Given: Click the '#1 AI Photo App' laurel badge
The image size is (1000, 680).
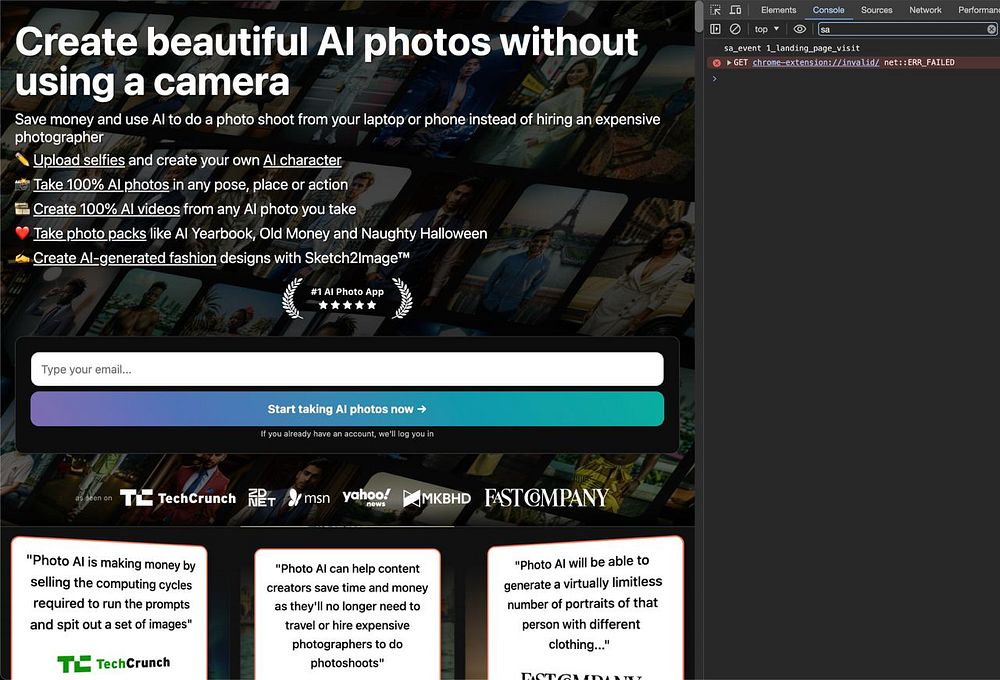Looking at the screenshot, I should (x=348, y=298).
